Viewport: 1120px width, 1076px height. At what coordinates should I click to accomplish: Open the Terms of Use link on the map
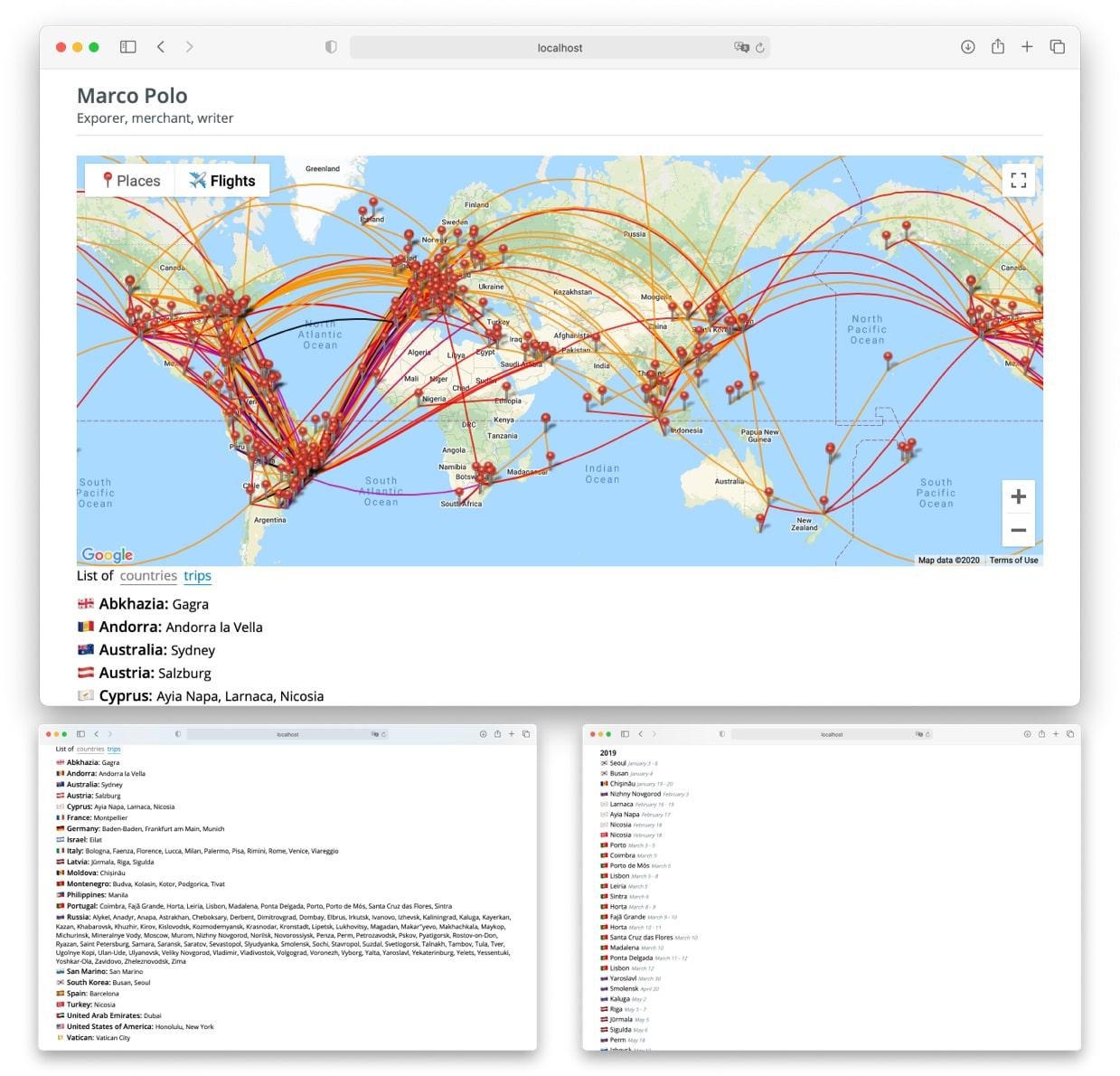(1013, 560)
